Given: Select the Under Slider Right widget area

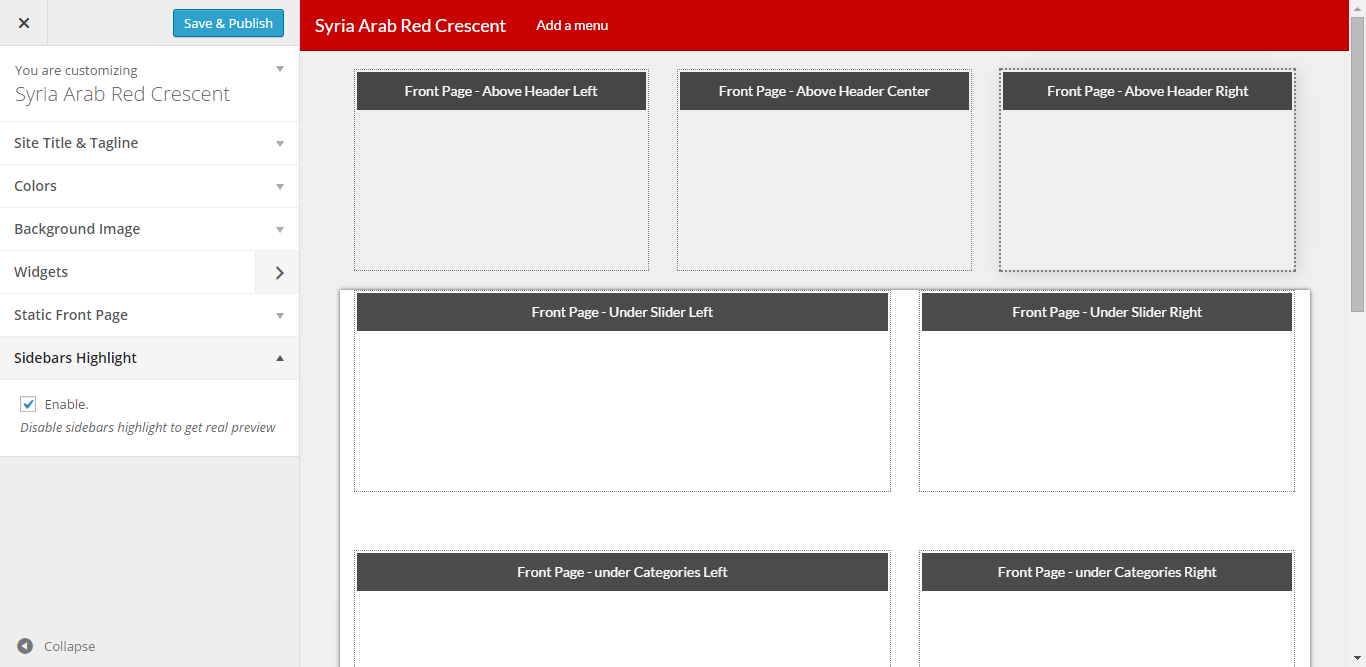Looking at the screenshot, I should (1107, 391).
